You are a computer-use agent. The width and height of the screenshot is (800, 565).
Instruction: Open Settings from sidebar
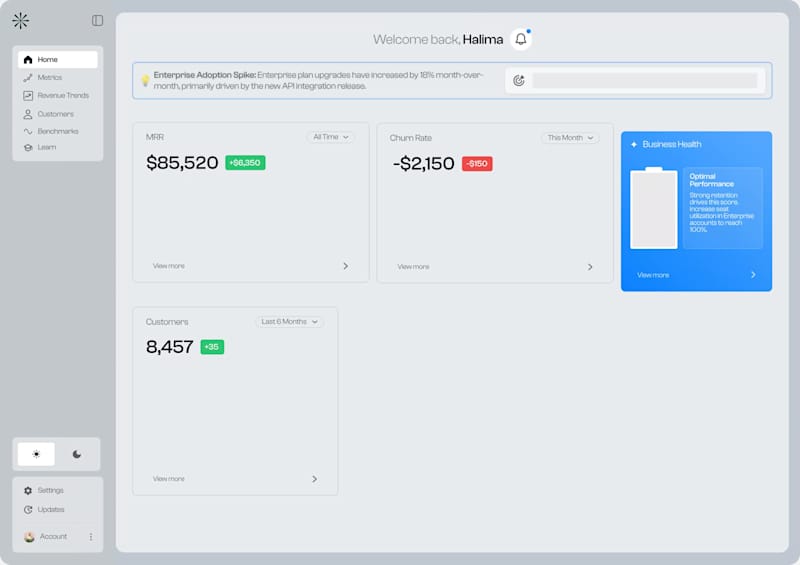pos(51,490)
